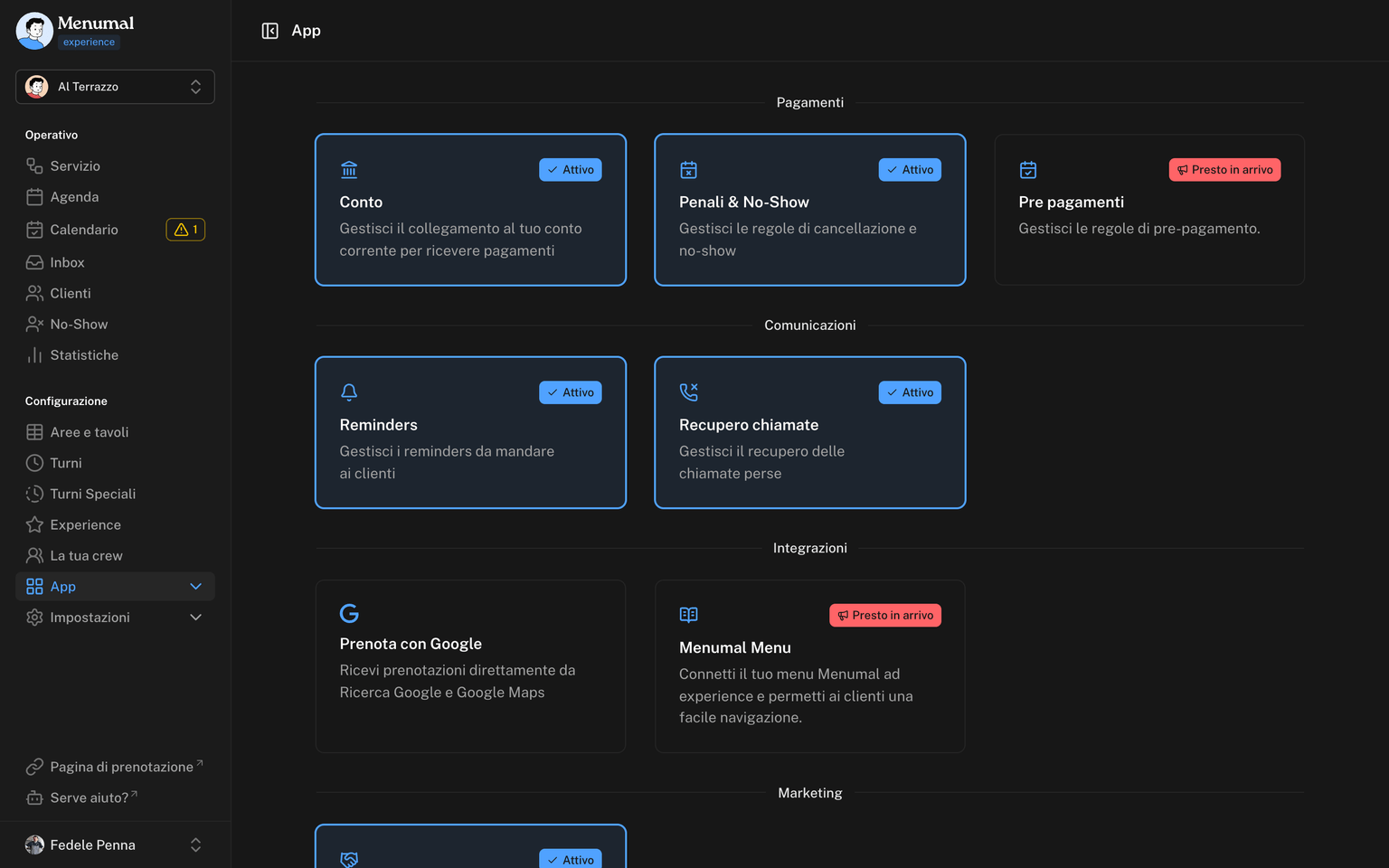The width and height of the screenshot is (1389, 868).
Task: Click the Pre pagamenti card title
Action: (1072, 202)
